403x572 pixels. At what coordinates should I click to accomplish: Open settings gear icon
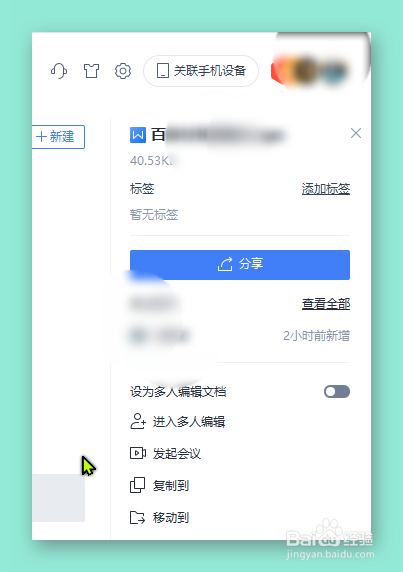123,71
